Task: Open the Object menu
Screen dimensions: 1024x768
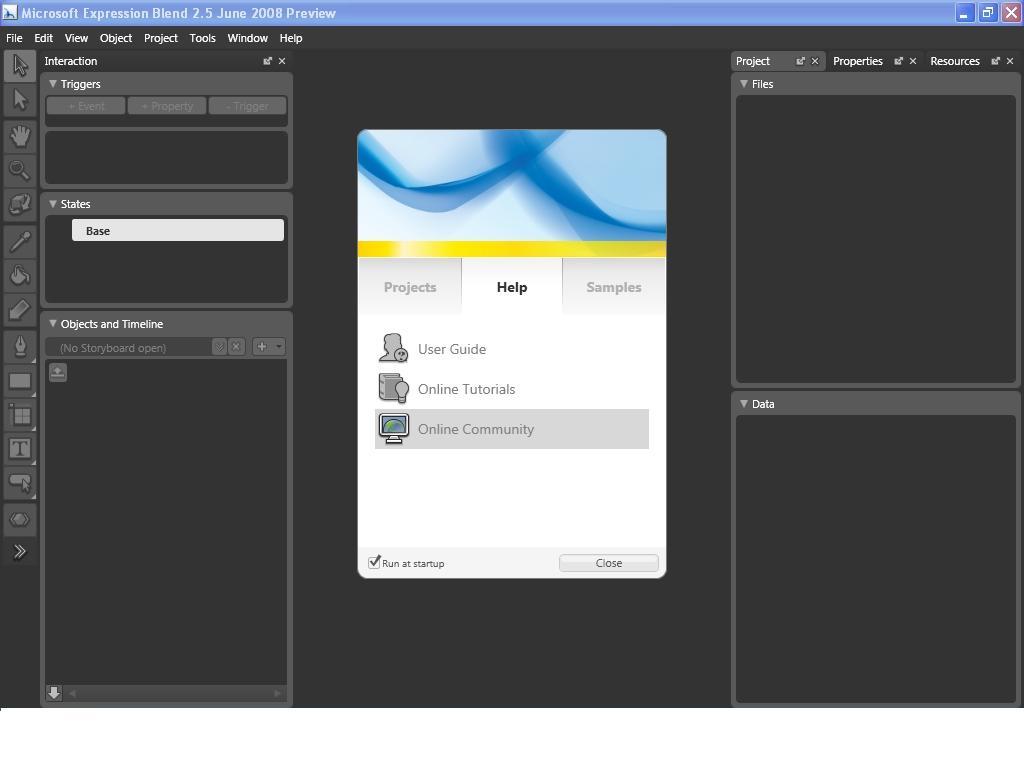Action: (x=116, y=38)
